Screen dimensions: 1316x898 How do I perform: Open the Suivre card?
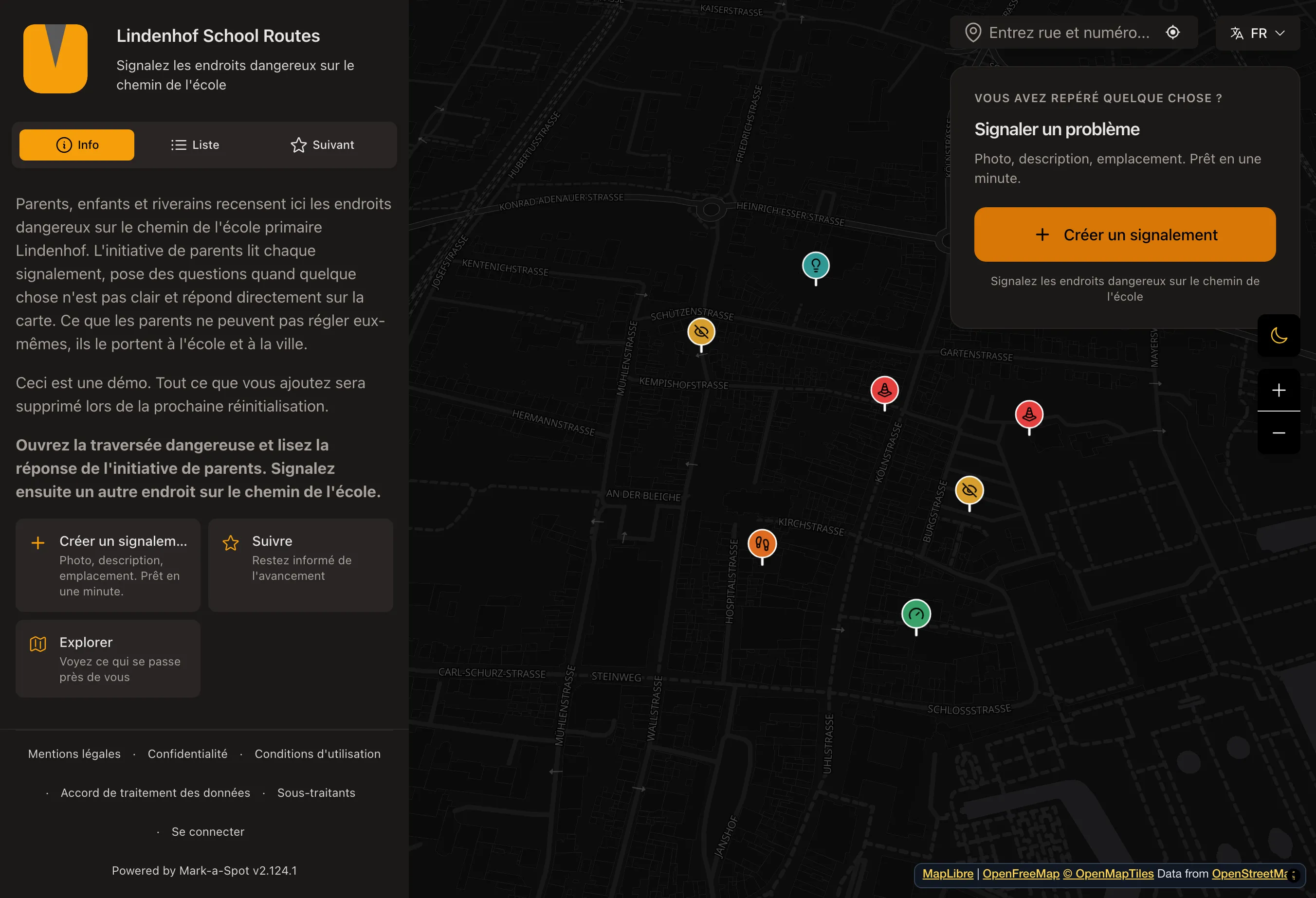tap(301, 565)
